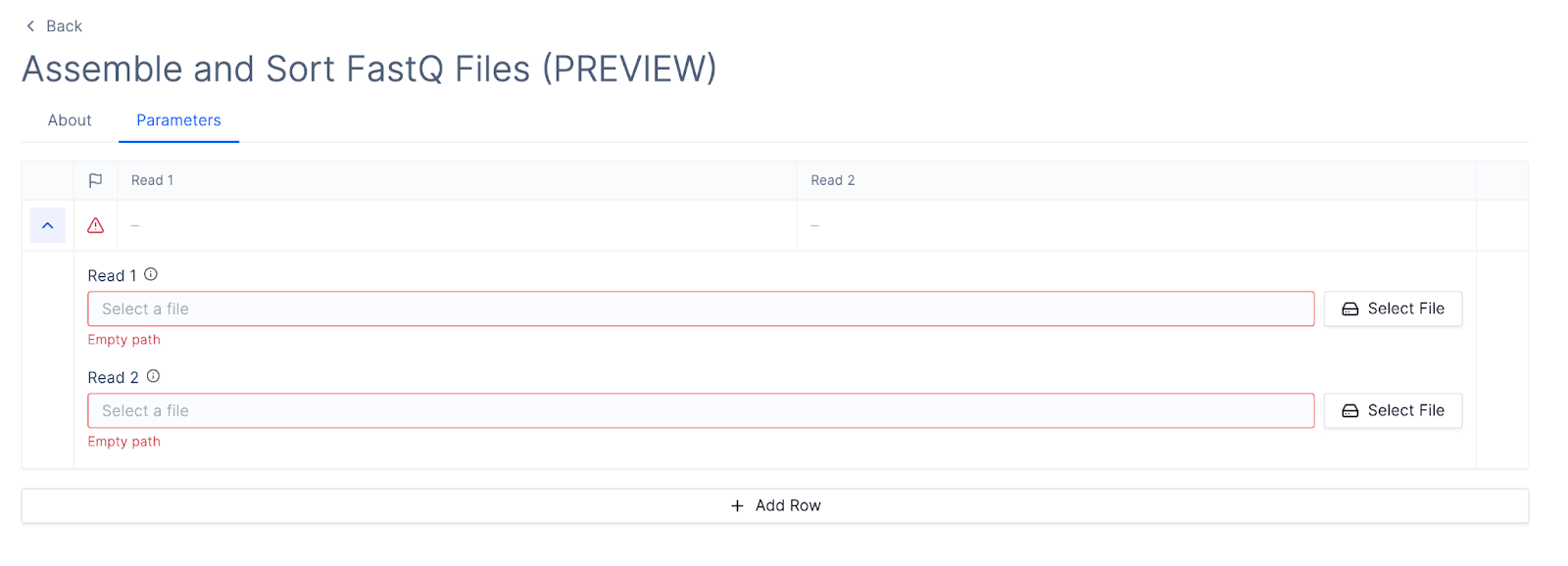This screenshot has width=1568, height=566.
Task: Open the Read 1 info tooltip icon
Action: point(150,274)
